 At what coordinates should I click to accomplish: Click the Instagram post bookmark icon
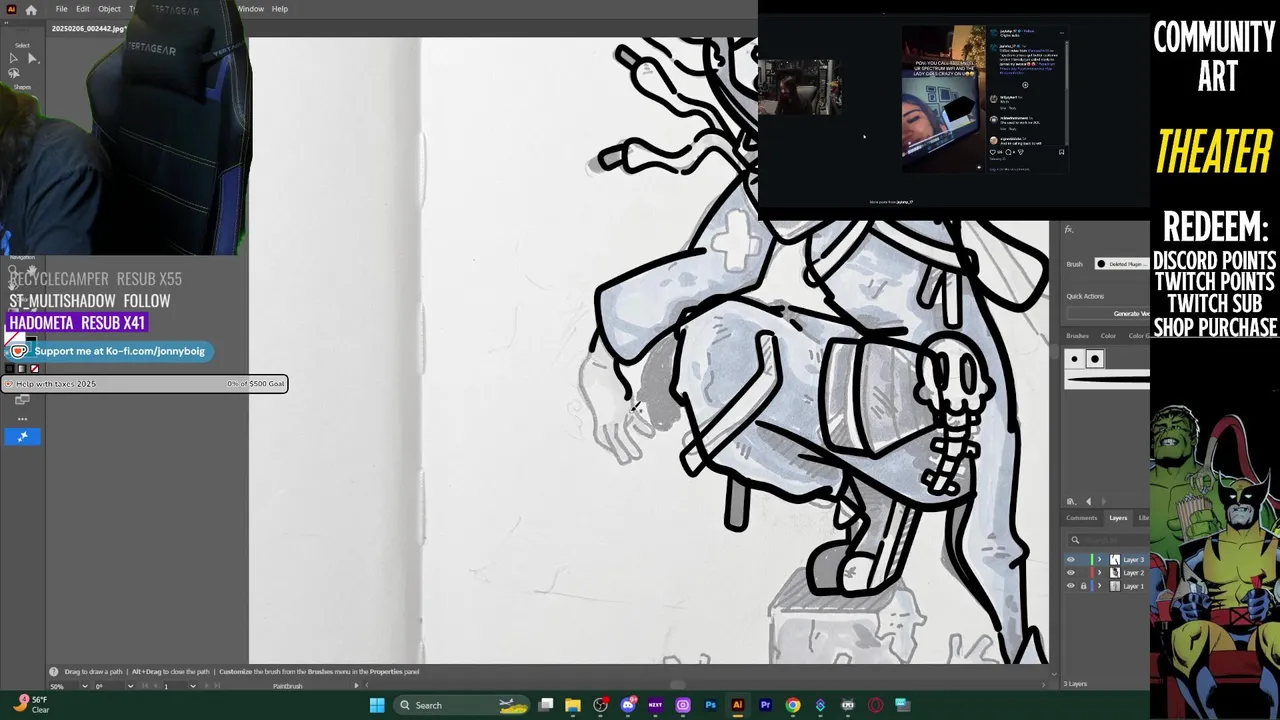point(1061,152)
